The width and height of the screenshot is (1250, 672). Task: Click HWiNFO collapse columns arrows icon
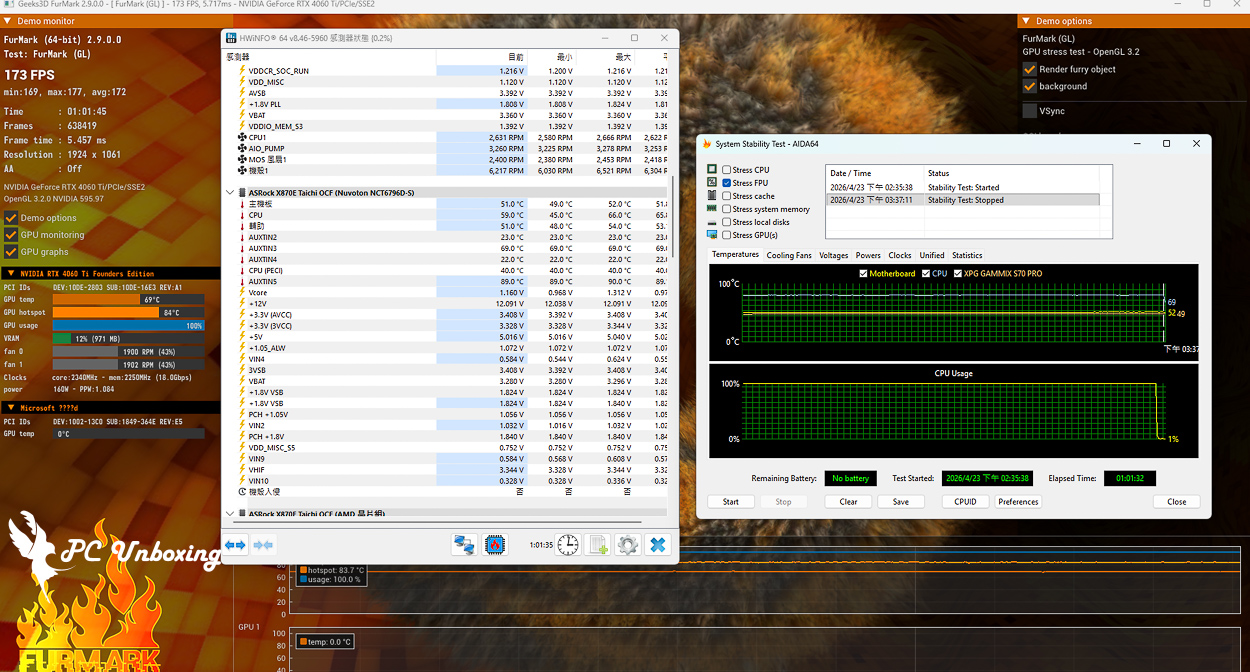tap(264, 545)
